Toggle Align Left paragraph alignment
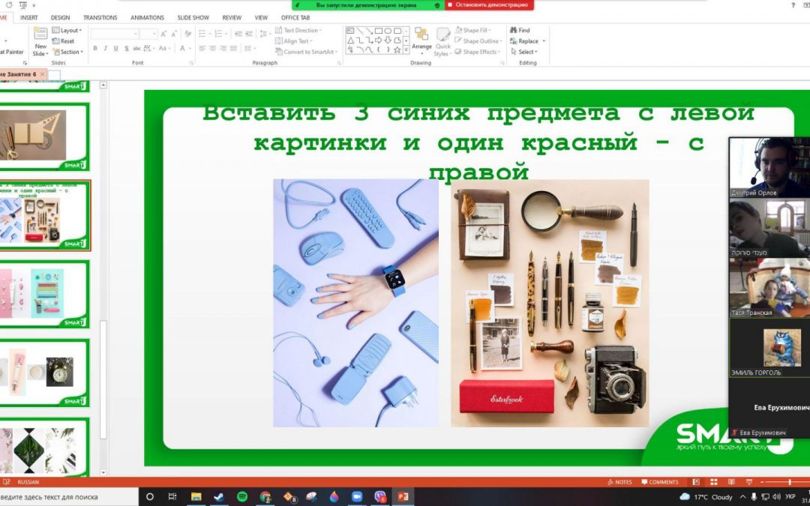 202,49
